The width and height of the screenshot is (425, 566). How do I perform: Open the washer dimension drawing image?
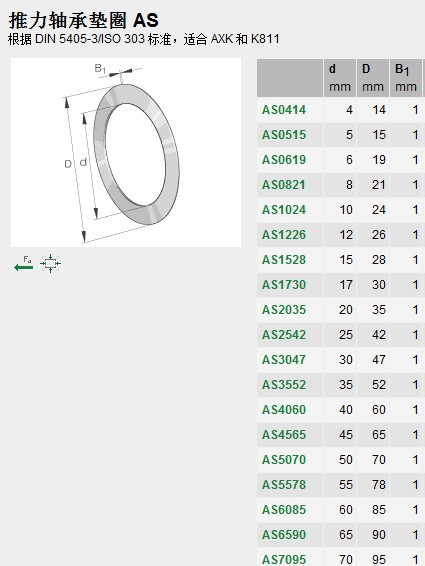(126, 152)
